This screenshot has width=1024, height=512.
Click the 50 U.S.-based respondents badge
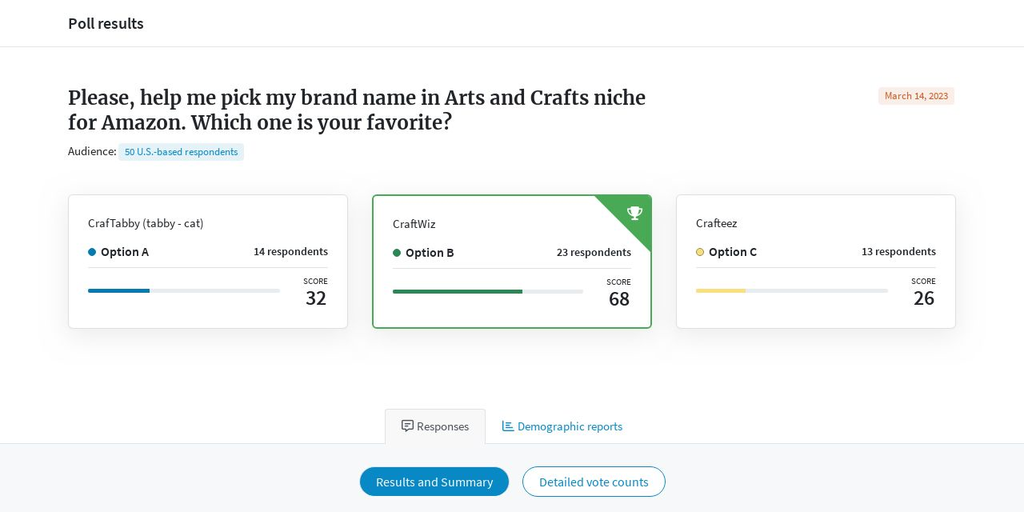(x=181, y=152)
